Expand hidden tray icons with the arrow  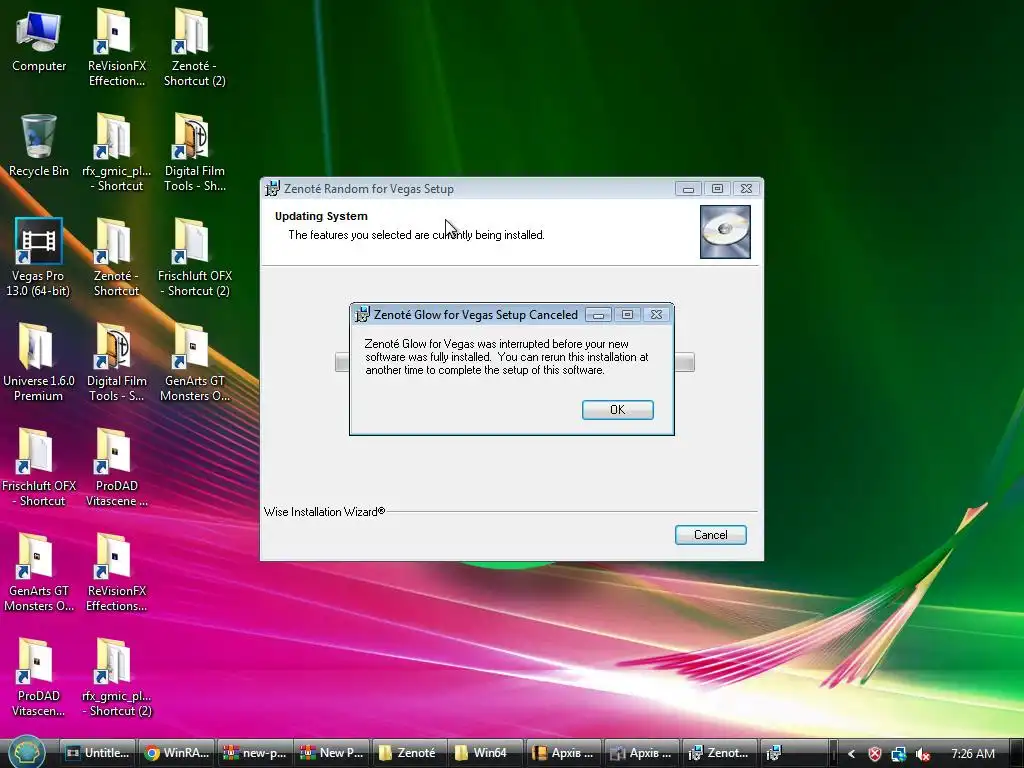851,754
